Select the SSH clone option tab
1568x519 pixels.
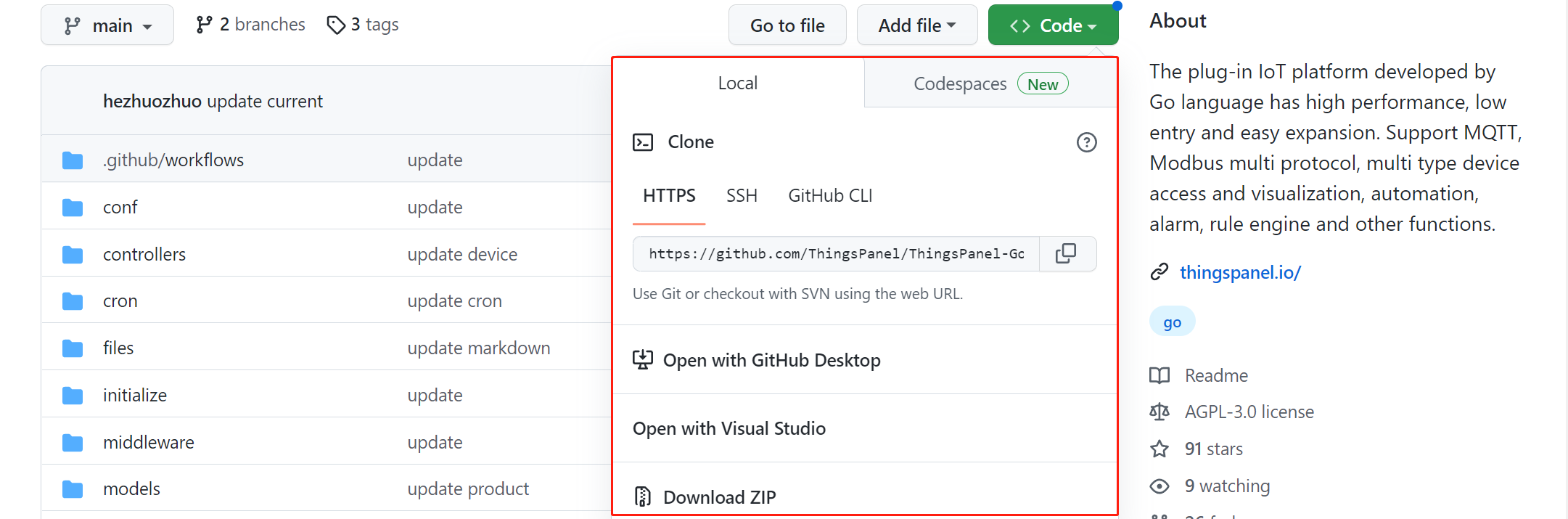[x=742, y=196]
